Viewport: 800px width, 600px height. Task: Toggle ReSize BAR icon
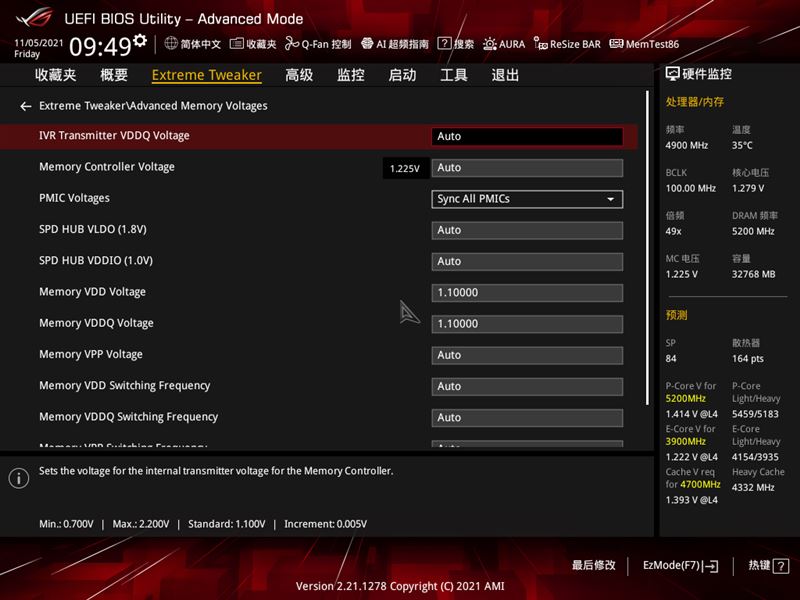540,43
